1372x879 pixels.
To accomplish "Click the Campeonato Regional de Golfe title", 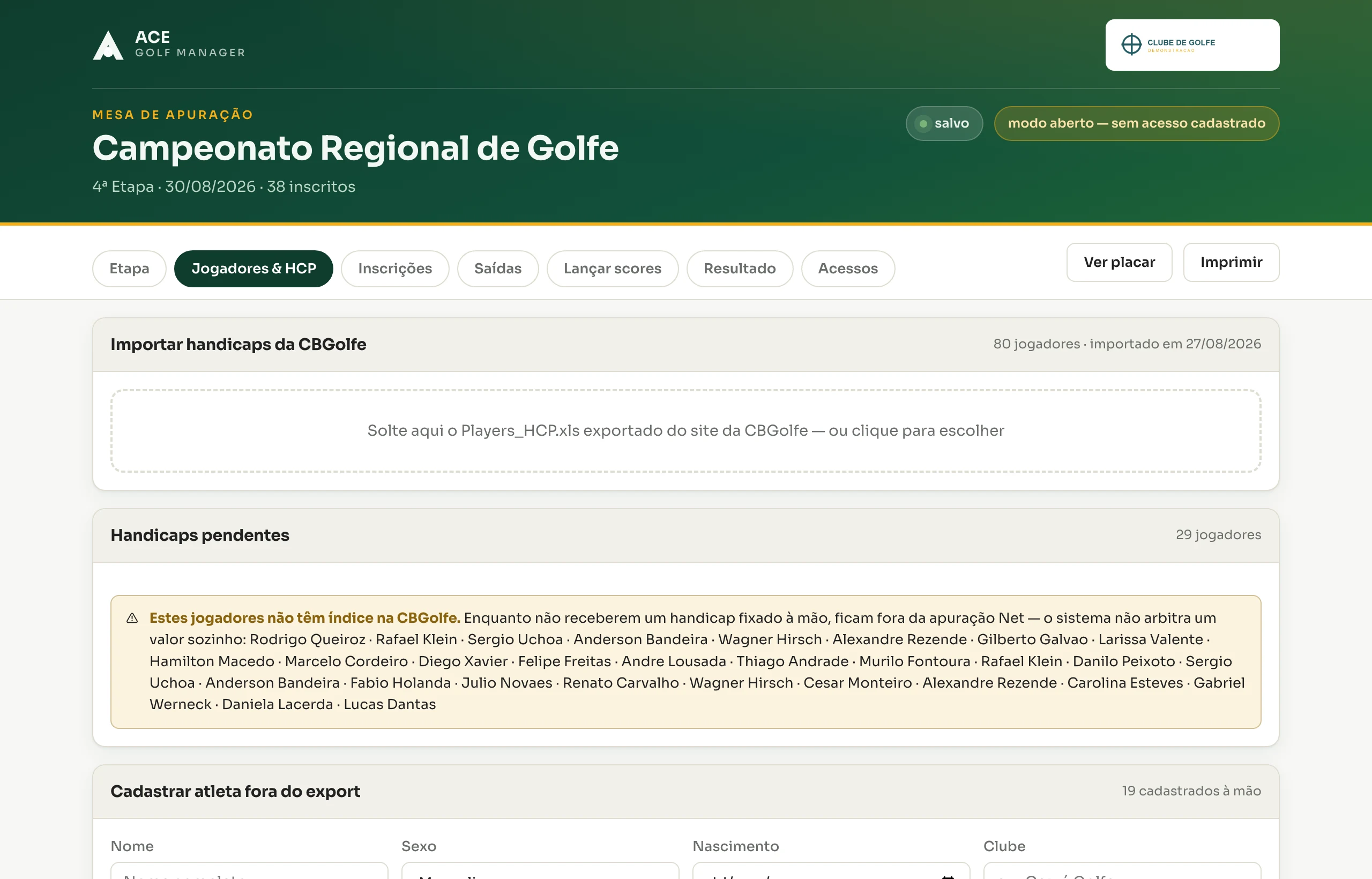I will (355, 148).
